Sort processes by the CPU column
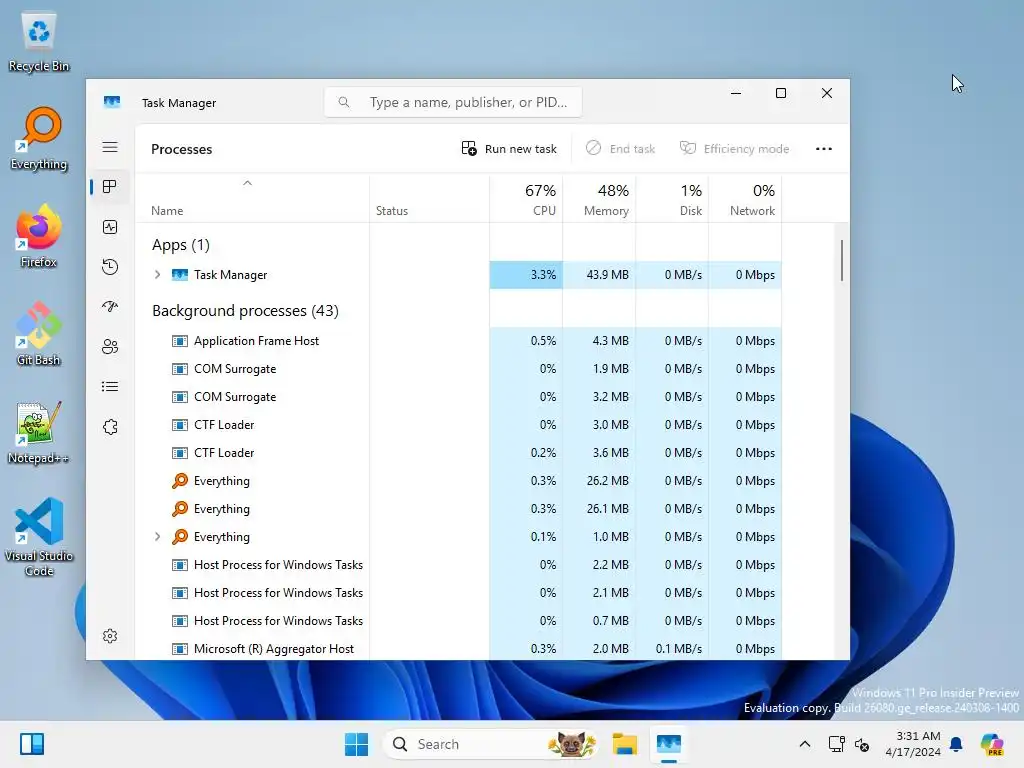This screenshot has width=1024, height=768. (x=526, y=200)
